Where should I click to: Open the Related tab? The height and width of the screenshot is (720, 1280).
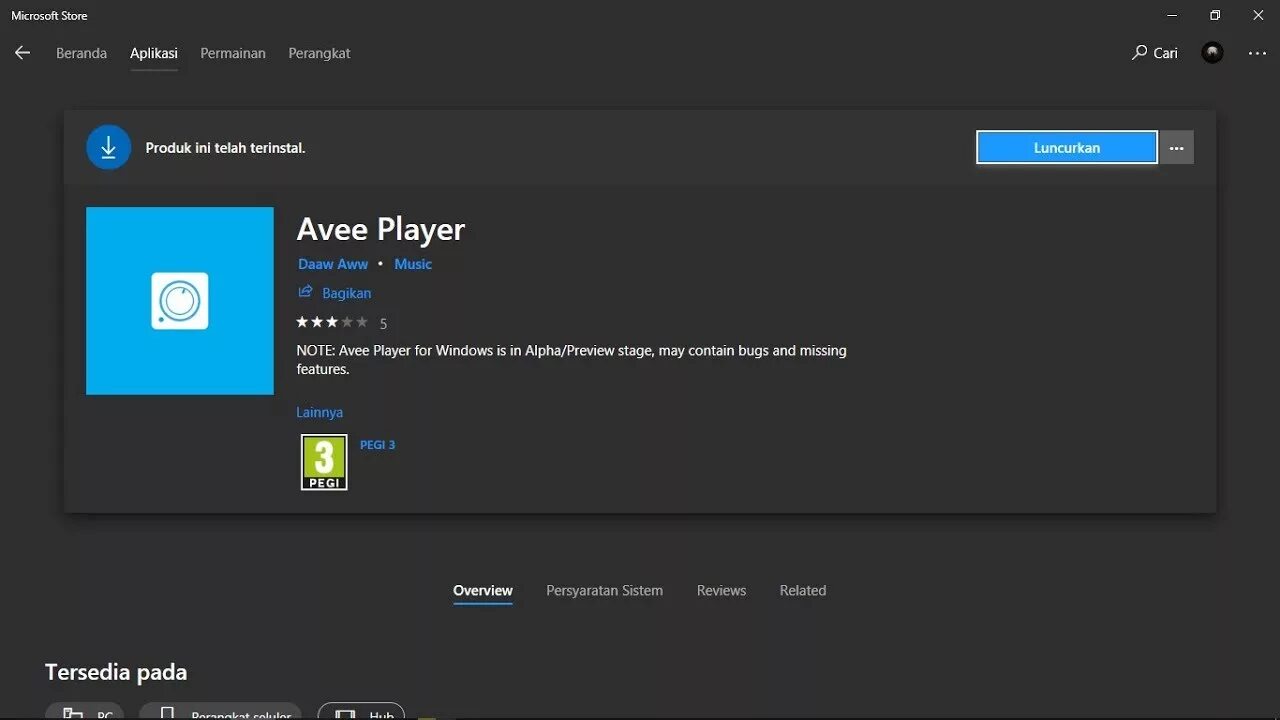(x=803, y=591)
